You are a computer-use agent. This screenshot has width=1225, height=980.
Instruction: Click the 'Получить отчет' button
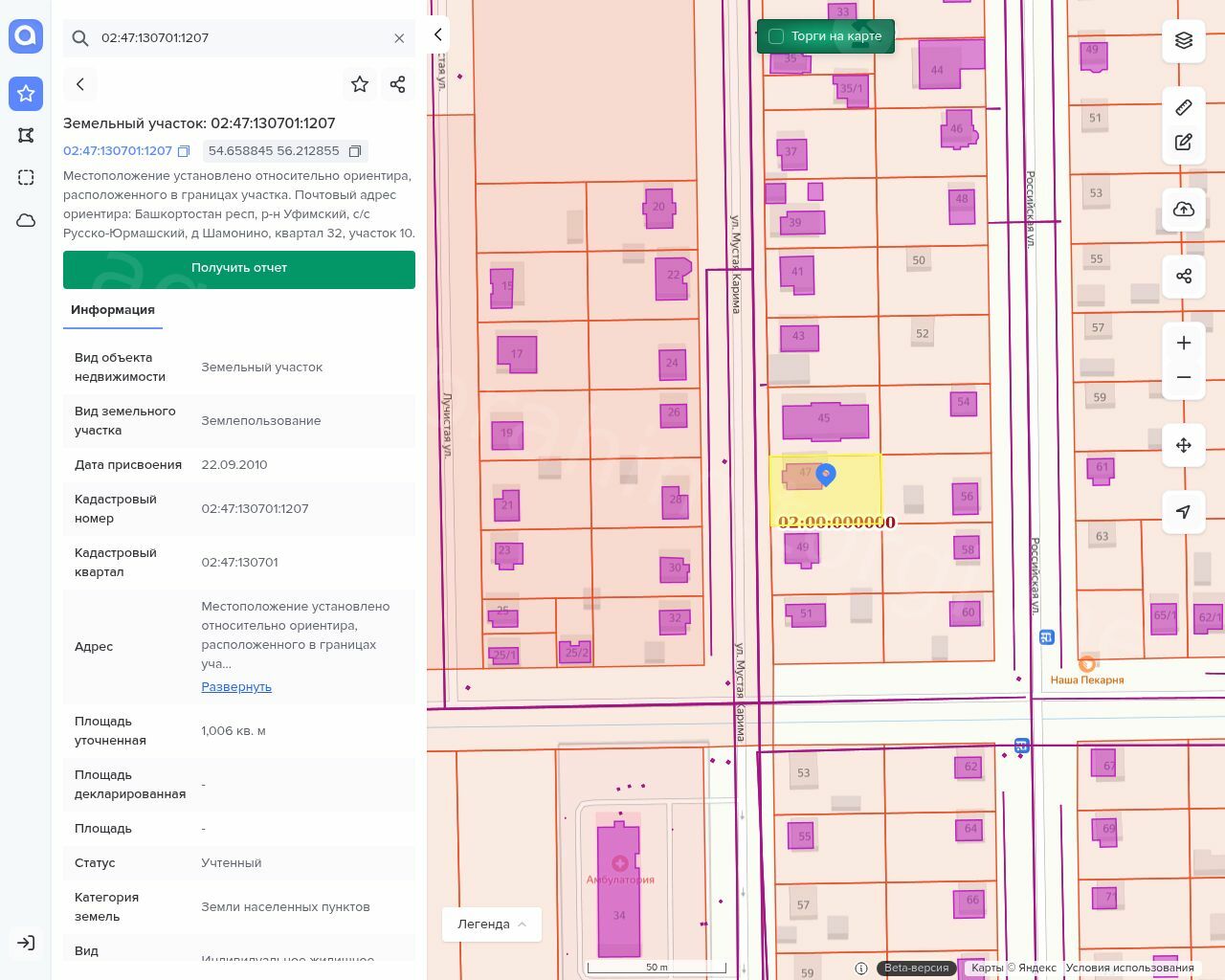(239, 269)
